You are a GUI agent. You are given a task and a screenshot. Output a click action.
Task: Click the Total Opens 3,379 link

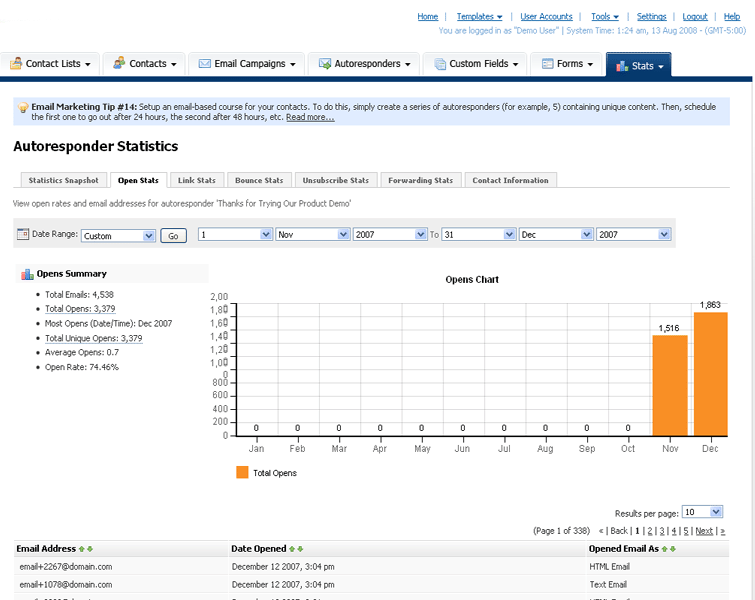point(80,309)
